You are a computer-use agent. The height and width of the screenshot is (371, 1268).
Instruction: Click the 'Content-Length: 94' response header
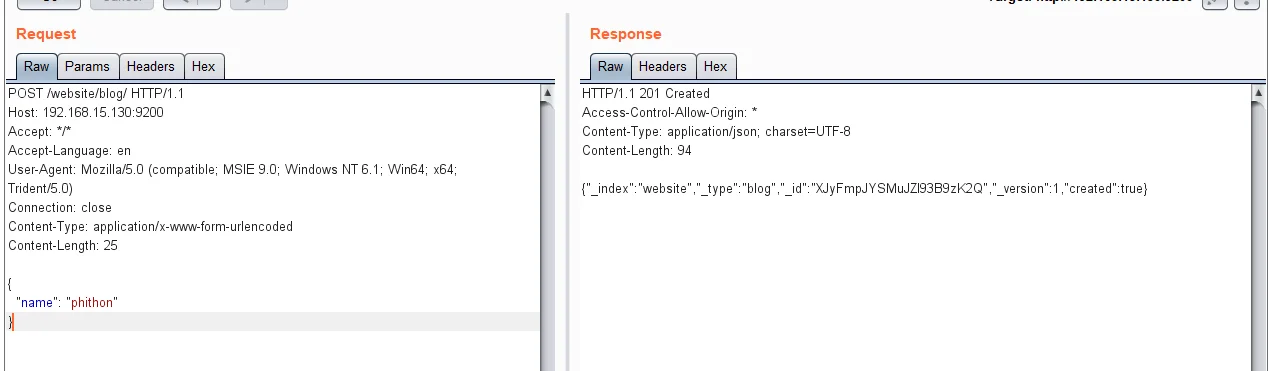click(x=637, y=150)
